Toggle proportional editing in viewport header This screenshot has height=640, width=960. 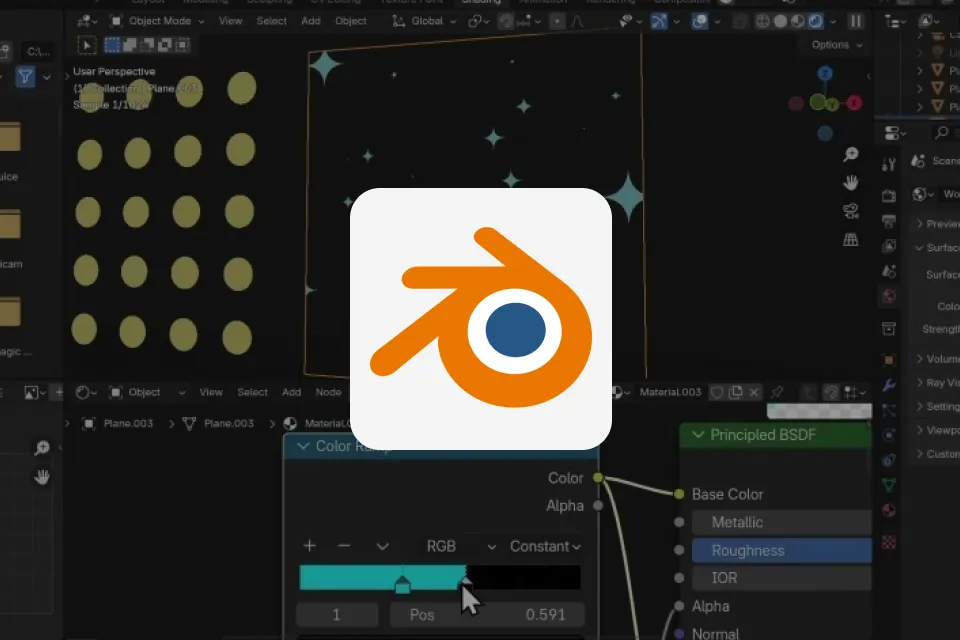(557, 21)
